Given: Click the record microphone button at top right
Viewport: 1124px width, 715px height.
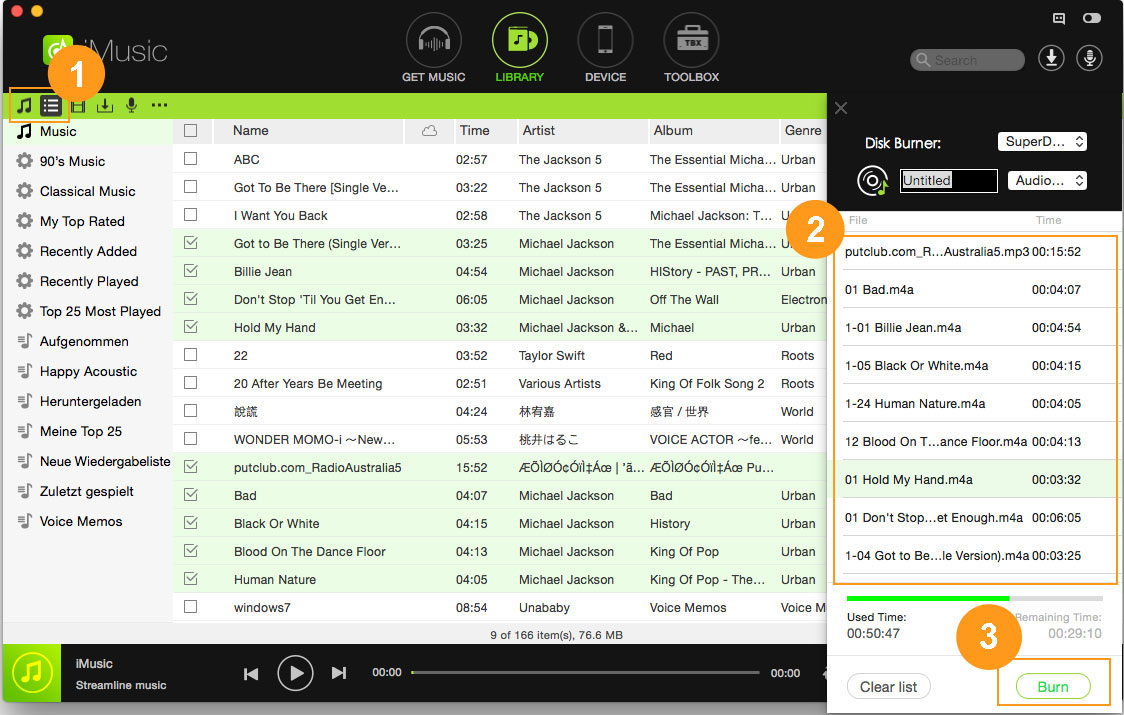Looking at the screenshot, I should point(1089,58).
